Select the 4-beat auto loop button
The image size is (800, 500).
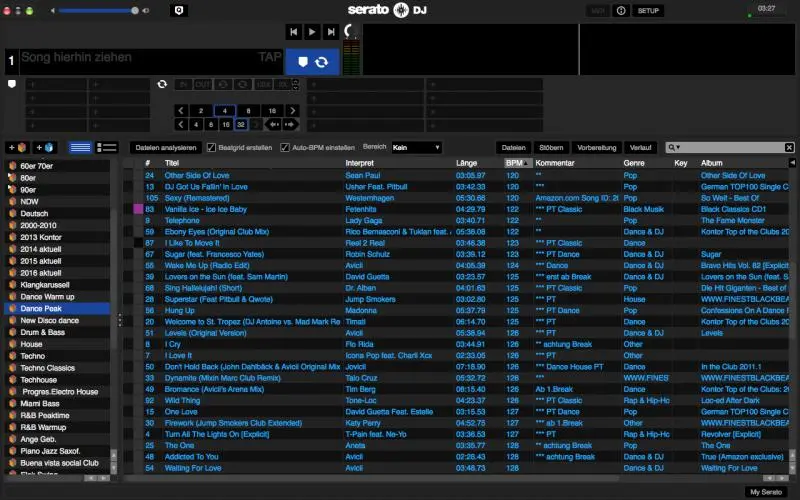[225, 110]
